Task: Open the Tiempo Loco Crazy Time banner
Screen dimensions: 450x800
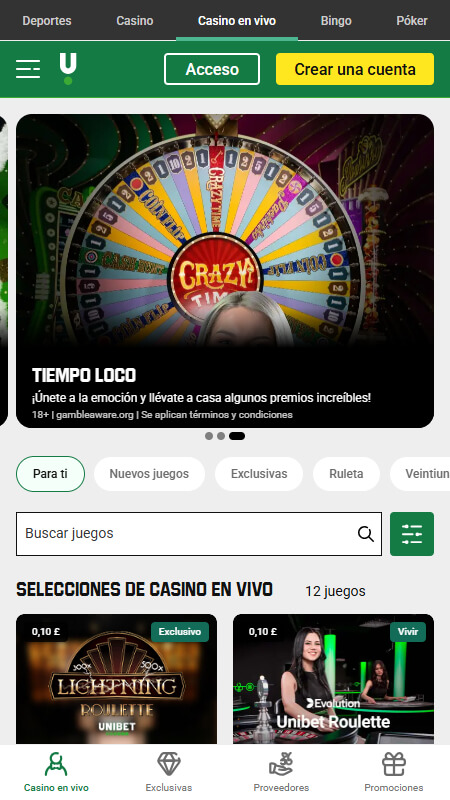Action: tap(225, 271)
